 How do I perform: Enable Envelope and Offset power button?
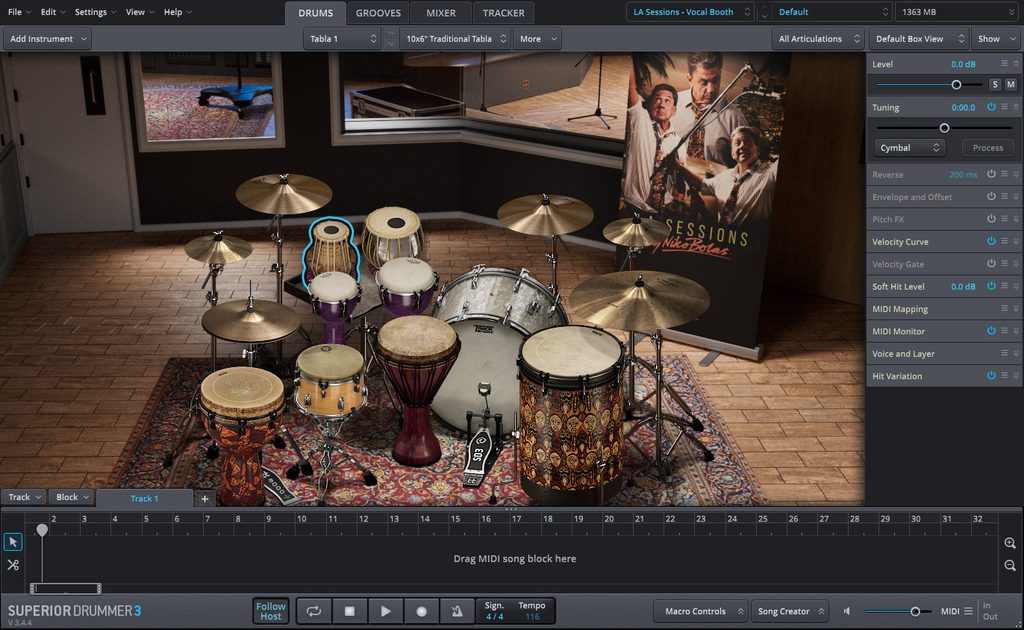pos(991,197)
